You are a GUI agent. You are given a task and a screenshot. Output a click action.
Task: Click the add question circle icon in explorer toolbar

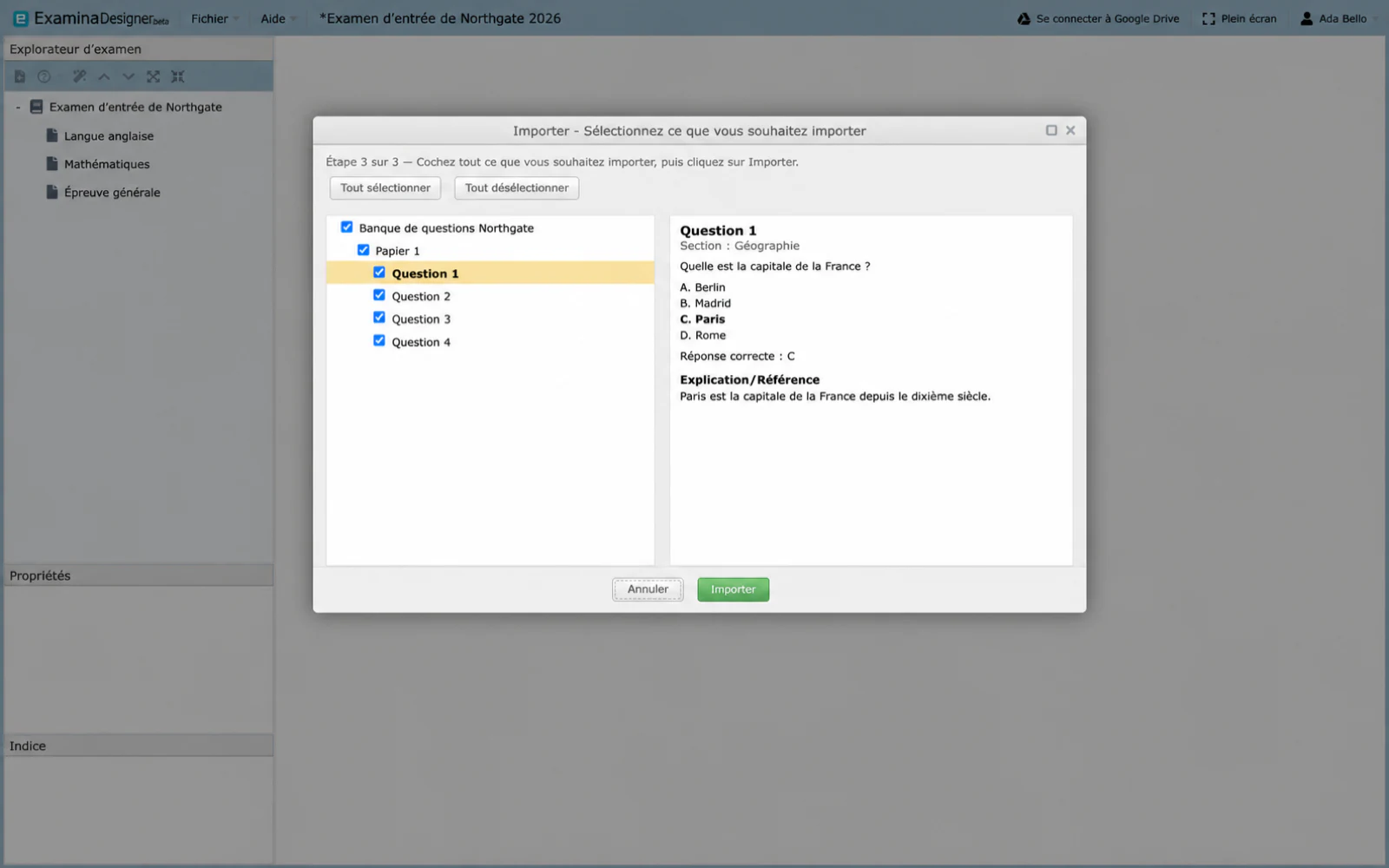(44, 76)
